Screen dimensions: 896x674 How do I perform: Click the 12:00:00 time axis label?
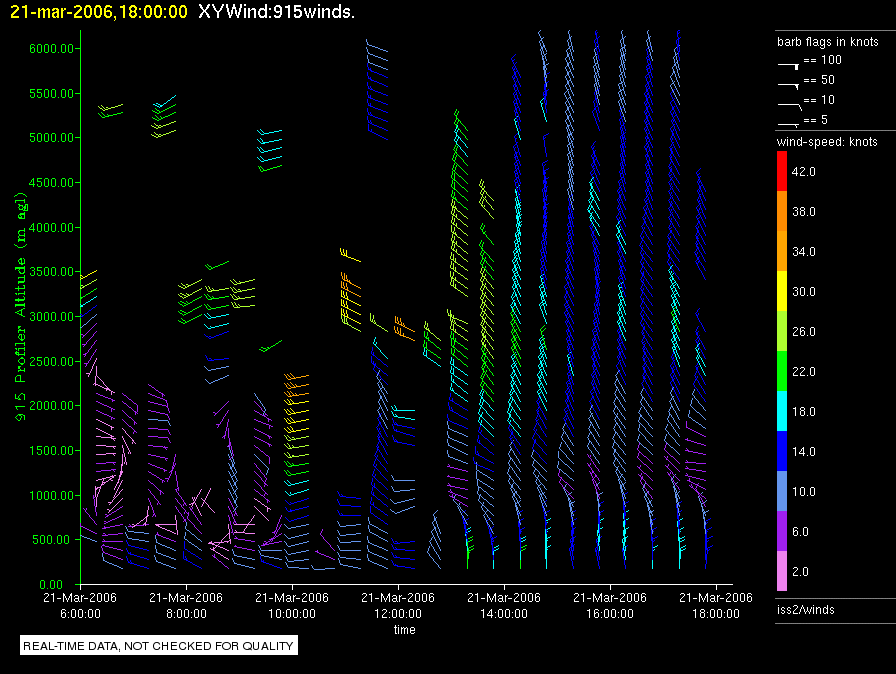(x=398, y=613)
